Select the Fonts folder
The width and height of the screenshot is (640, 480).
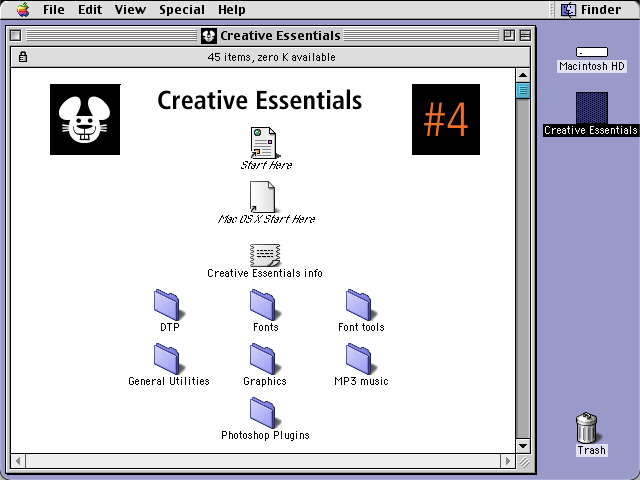pos(265,305)
